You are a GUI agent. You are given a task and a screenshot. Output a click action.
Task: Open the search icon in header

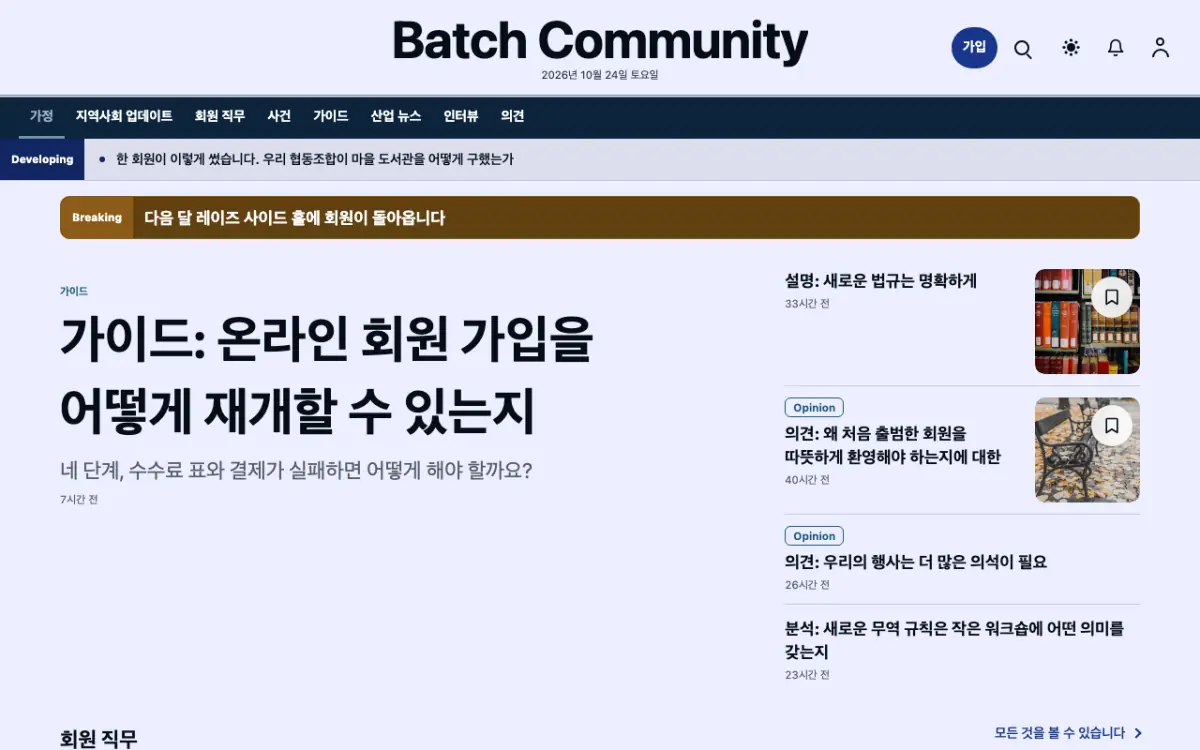click(1023, 48)
